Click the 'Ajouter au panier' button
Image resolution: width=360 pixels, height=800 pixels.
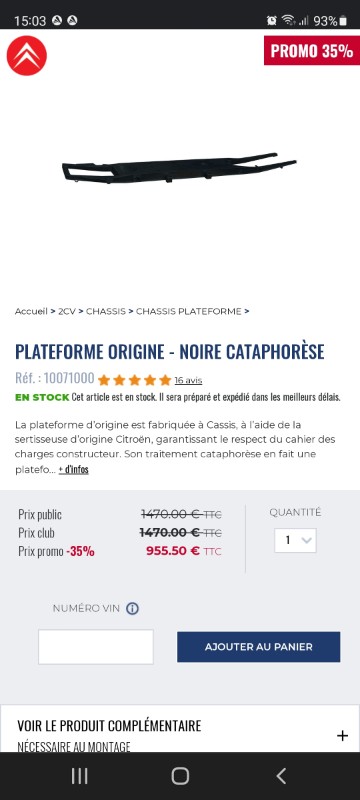[x=259, y=647]
